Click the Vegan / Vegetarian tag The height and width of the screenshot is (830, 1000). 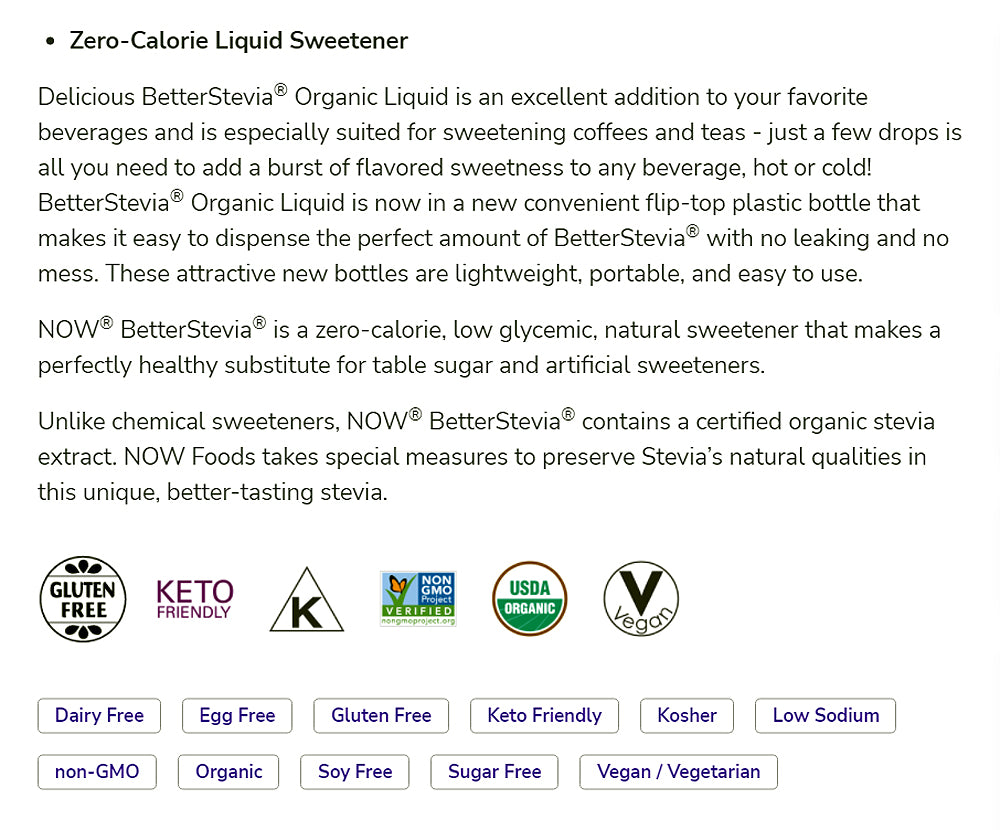[678, 771]
